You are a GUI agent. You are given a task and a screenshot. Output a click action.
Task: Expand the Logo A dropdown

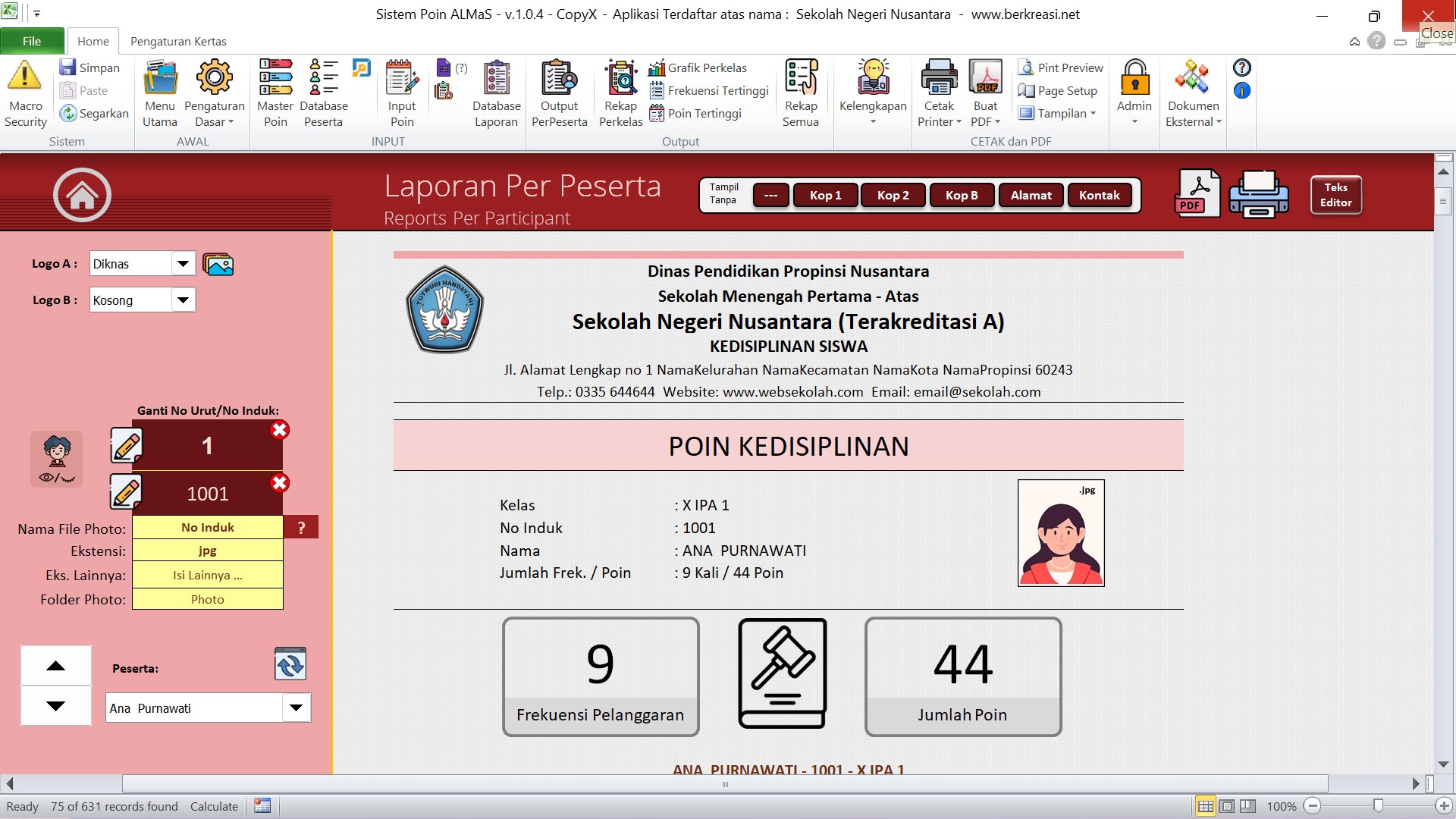click(183, 264)
